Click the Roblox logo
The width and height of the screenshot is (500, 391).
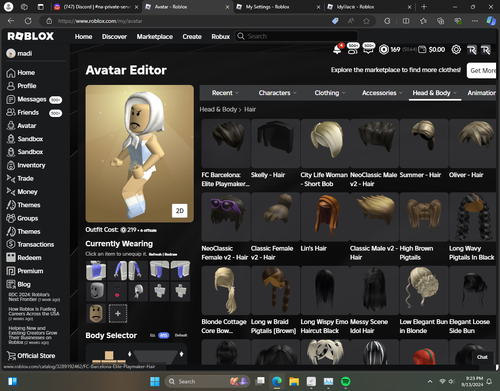click(x=31, y=36)
